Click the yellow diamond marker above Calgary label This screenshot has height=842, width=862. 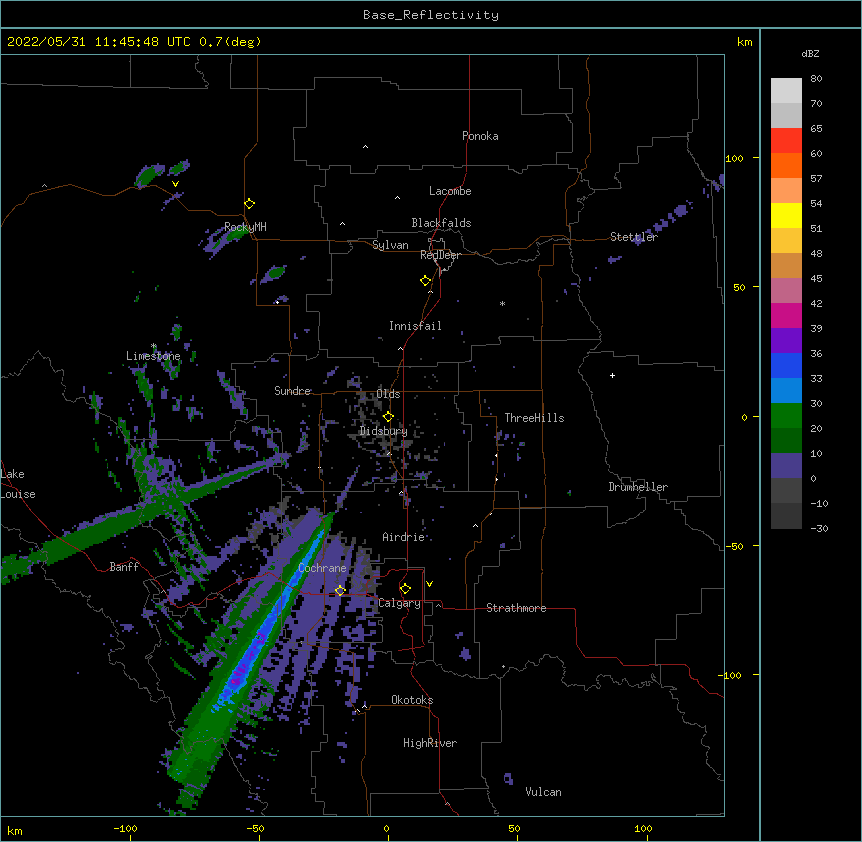(405, 589)
